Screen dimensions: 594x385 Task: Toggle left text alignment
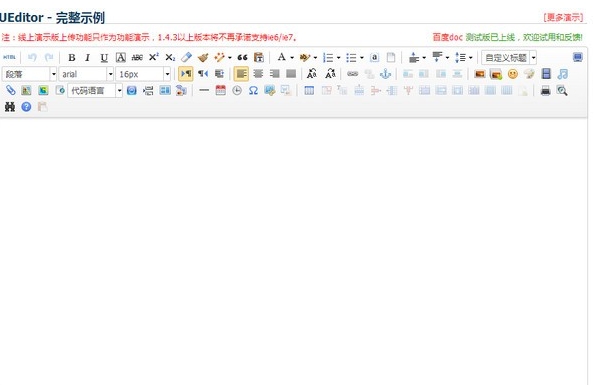pyautogui.click(x=241, y=74)
